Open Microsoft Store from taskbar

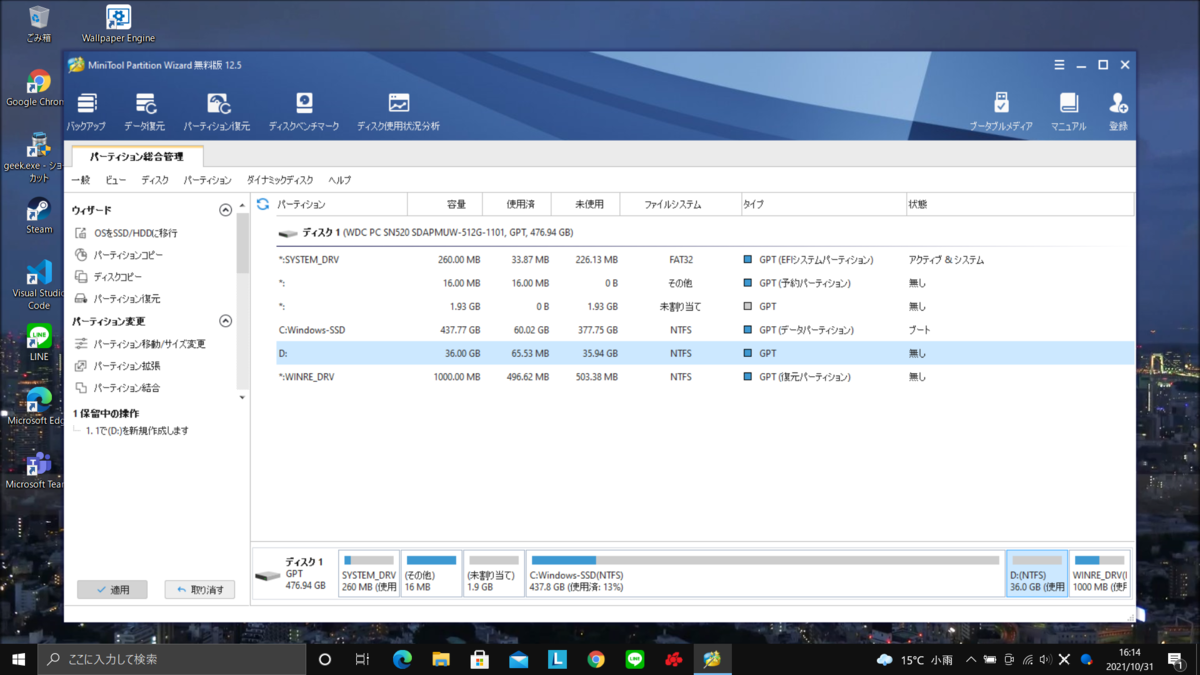coord(480,659)
